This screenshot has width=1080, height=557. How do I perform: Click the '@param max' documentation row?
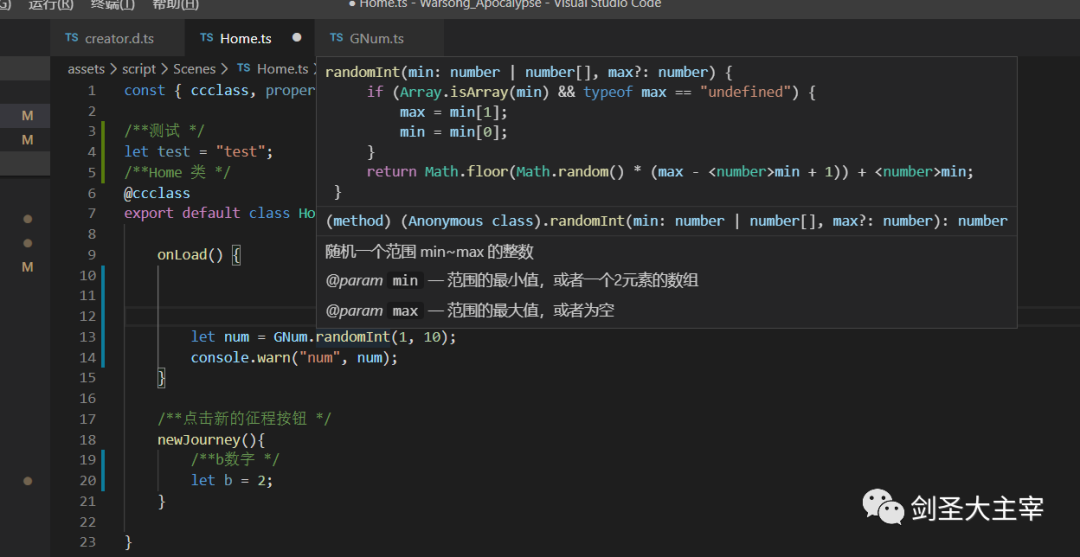click(x=470, y=311)
